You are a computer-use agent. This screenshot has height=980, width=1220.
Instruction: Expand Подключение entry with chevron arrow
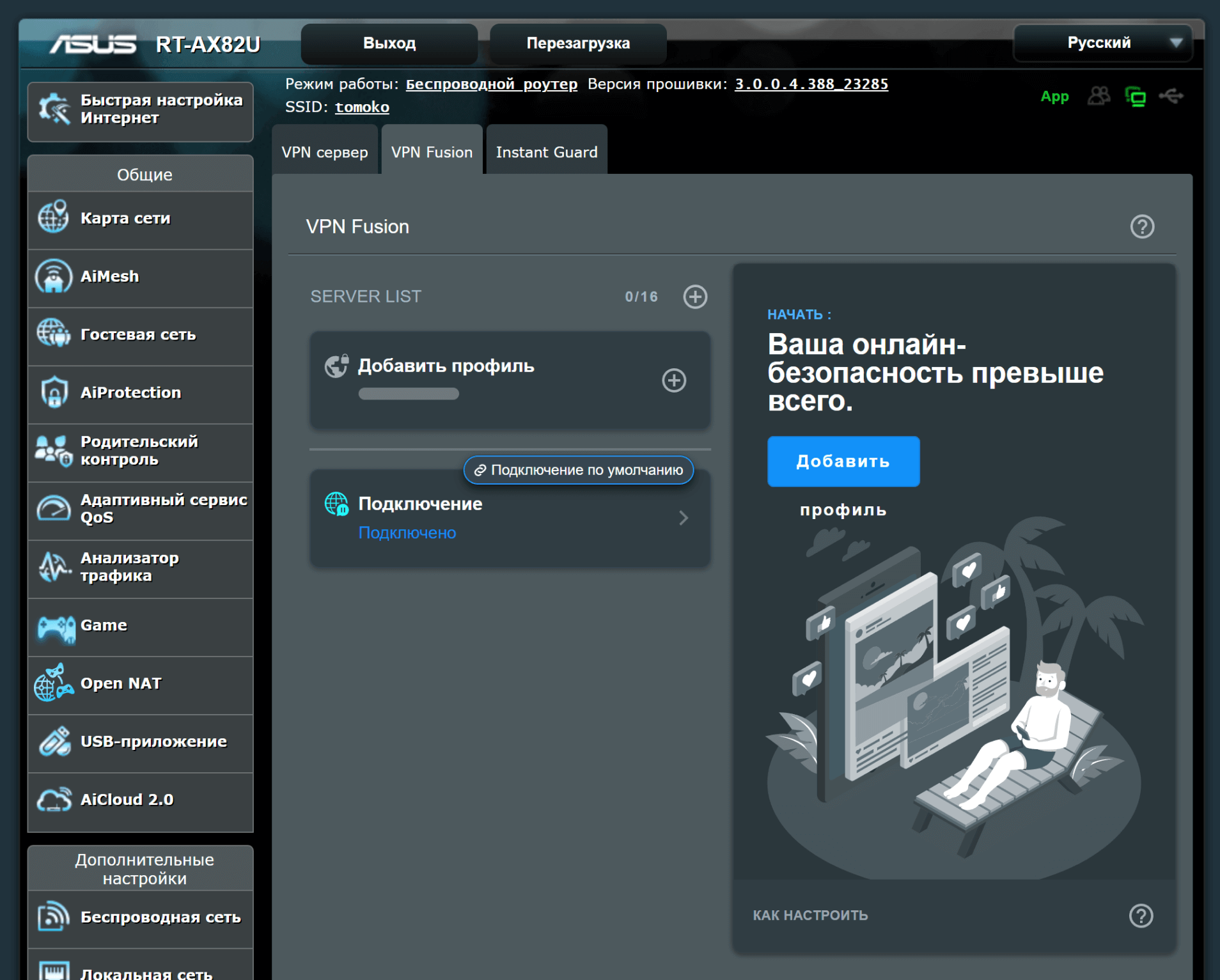[683, 518]
